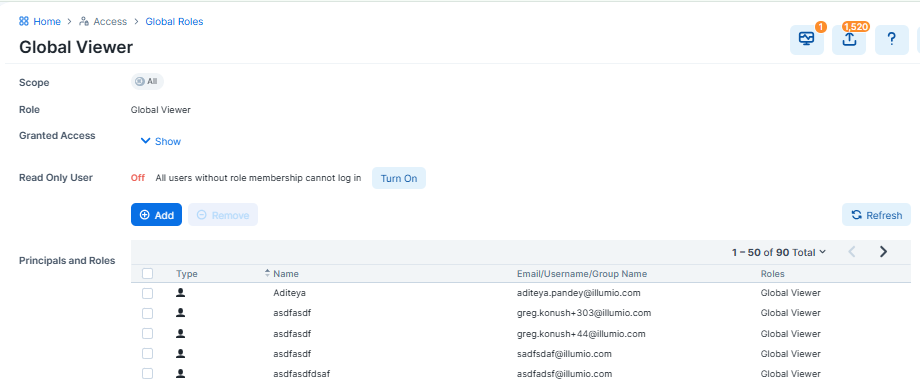Image resolution: width=920 pixels, height=380 pixels.
Task: Turn On the Read Only User setting
Action: coord(399,178)
